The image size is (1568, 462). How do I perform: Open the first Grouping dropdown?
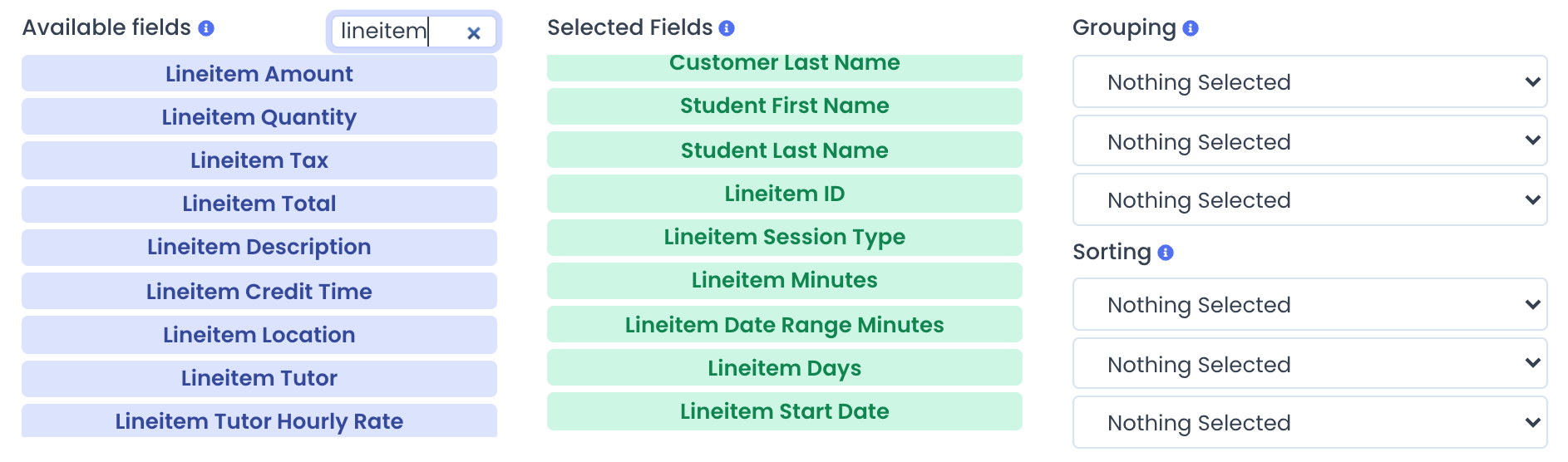tap(1309, 81)
